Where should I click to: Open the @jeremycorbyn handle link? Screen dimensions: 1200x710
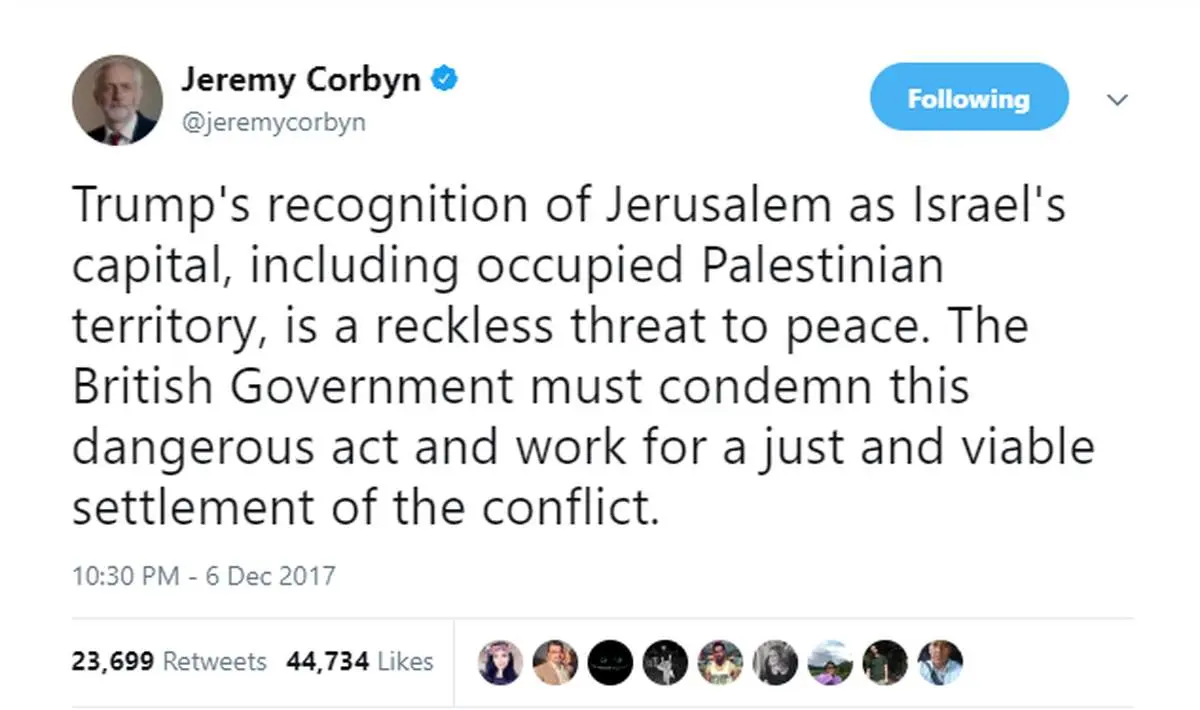pos(273,123)
